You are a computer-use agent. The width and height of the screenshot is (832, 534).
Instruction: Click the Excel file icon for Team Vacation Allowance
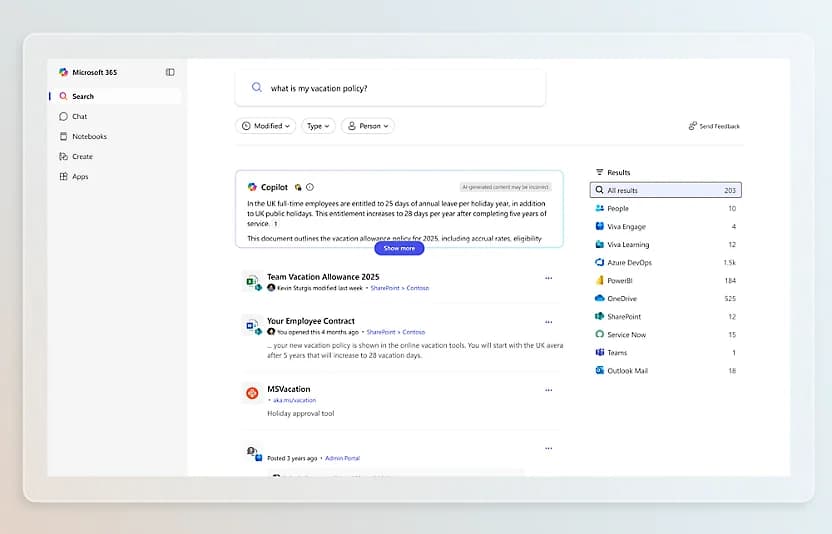tap(253, 282)
